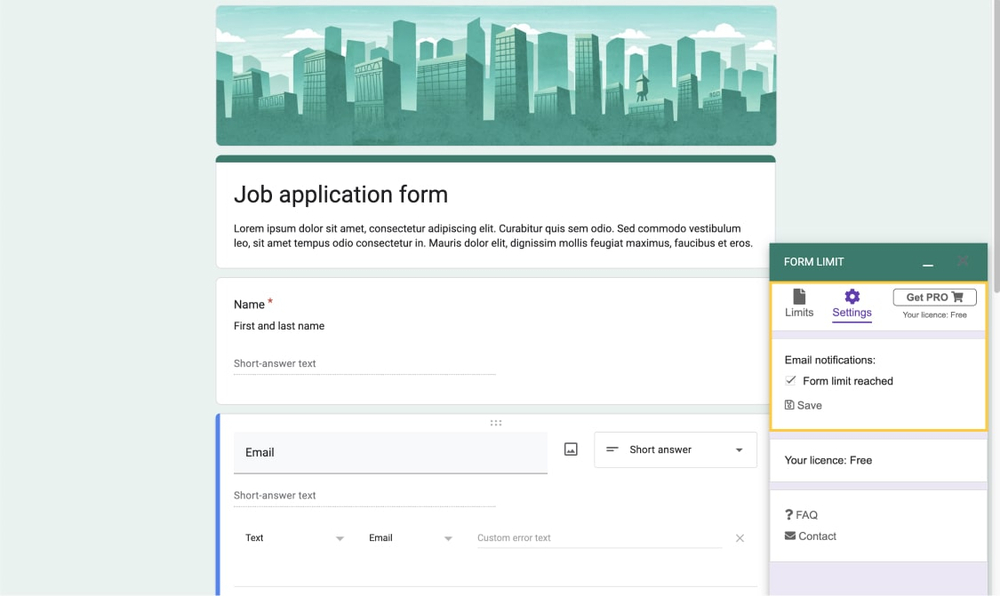
Task: Click the Contact envelope icon
Action: tap(790, 536)
